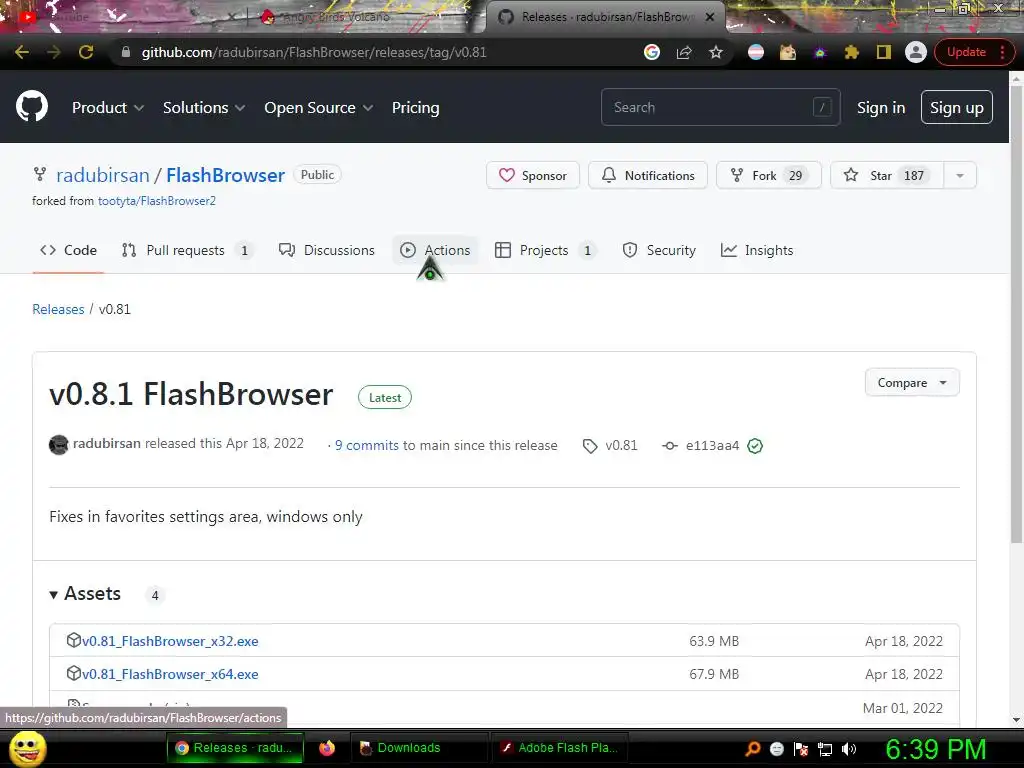This screenshot has width=1024, height=768.
Task: Reload the page with refresh icon
Action: click(x=86, y=52)
